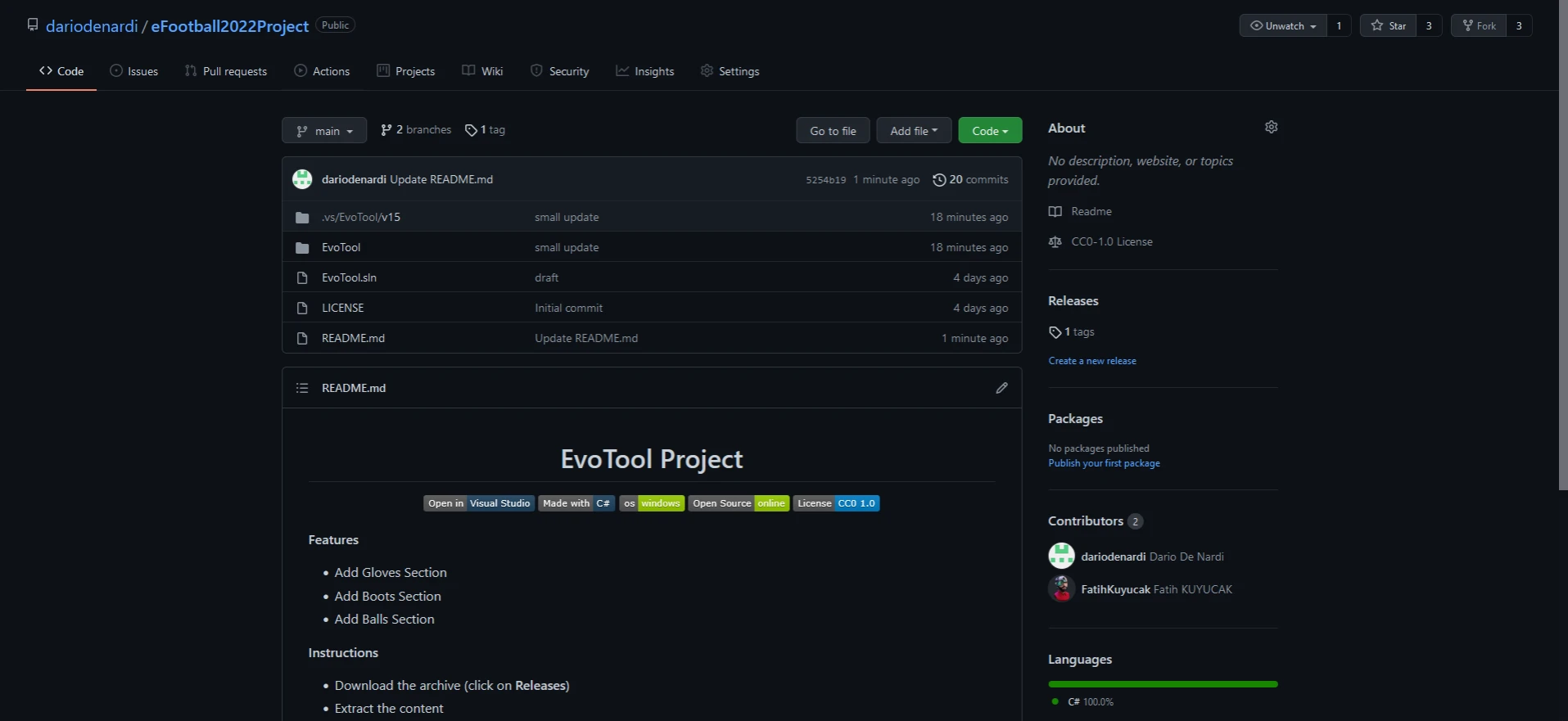Open the Packages heading link
Screen dimensions: 1568x721
(1075, 419)
